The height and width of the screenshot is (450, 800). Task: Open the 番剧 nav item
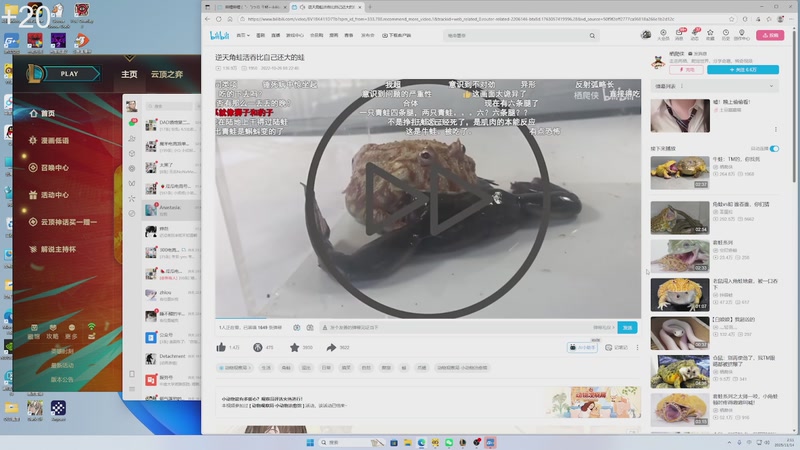261,35
